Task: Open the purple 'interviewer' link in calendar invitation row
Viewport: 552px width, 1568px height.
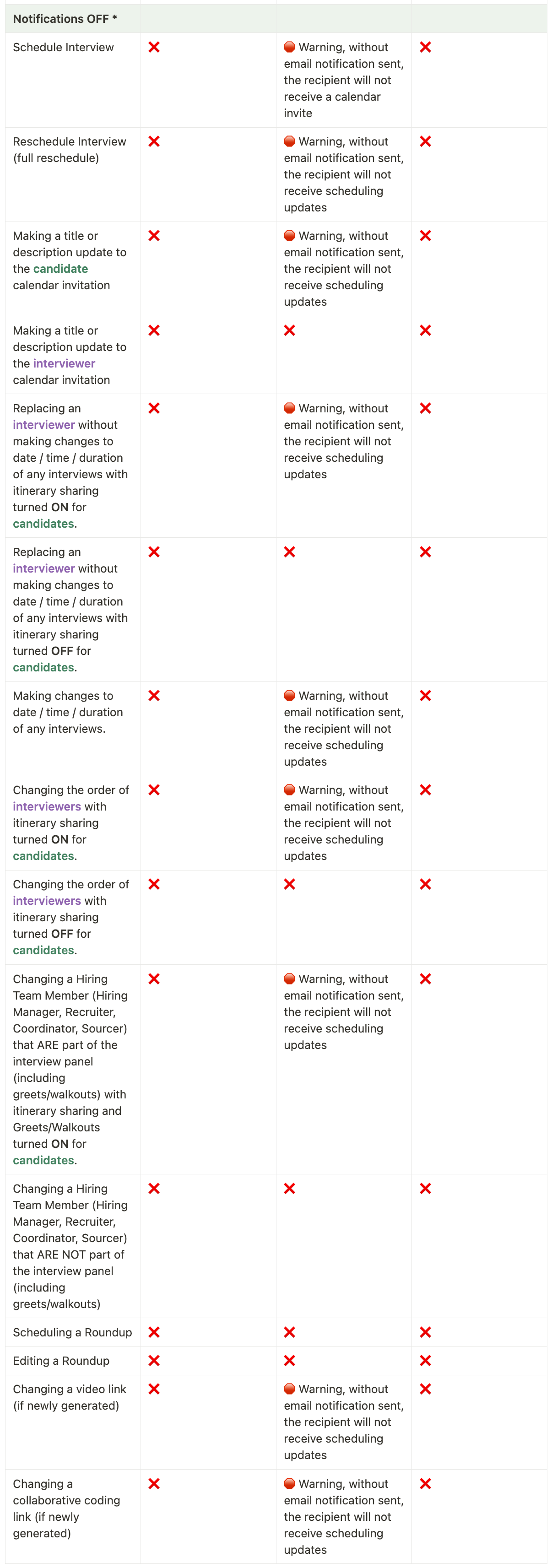Action: (64, 363)
